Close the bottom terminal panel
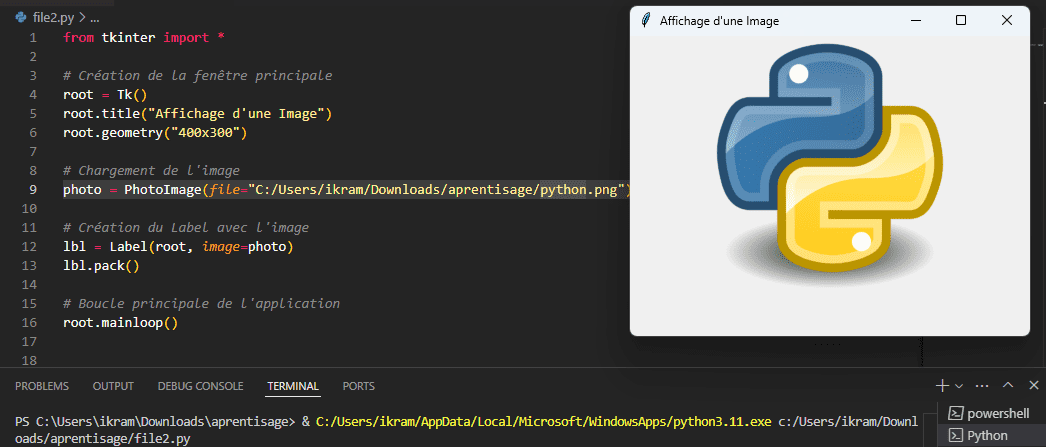The width and height of the screenshot is (1046, 447). tap(1033, 386)
